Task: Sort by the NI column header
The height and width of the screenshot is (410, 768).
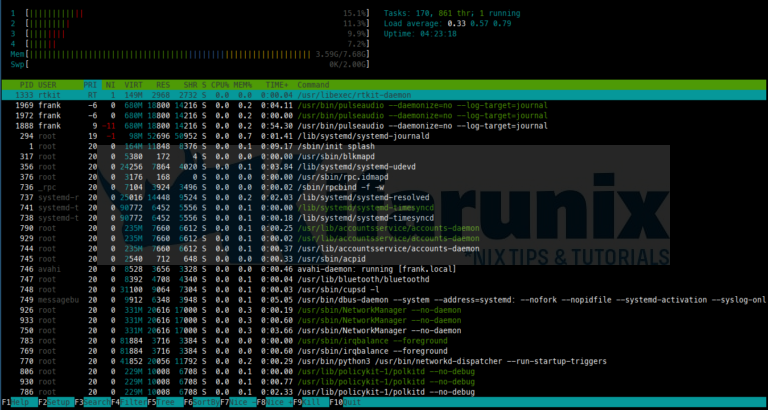Action: click(110, 85)
